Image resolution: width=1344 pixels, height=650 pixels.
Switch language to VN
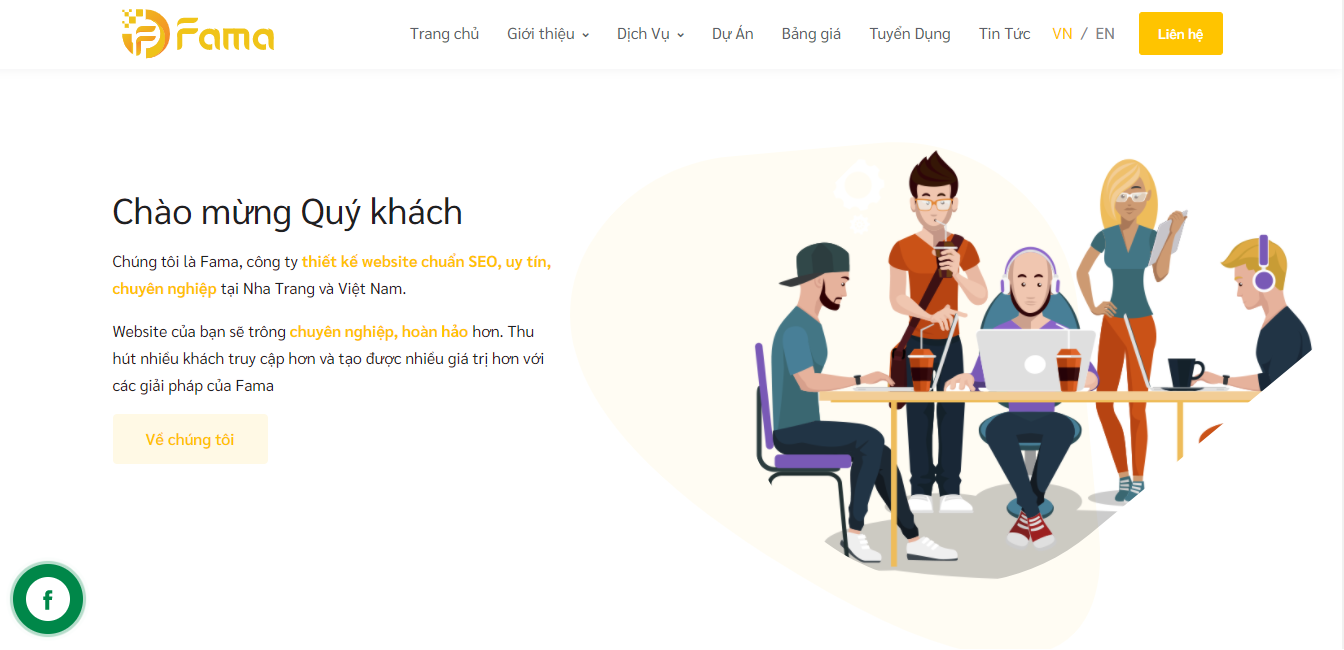click(1062, 34)
